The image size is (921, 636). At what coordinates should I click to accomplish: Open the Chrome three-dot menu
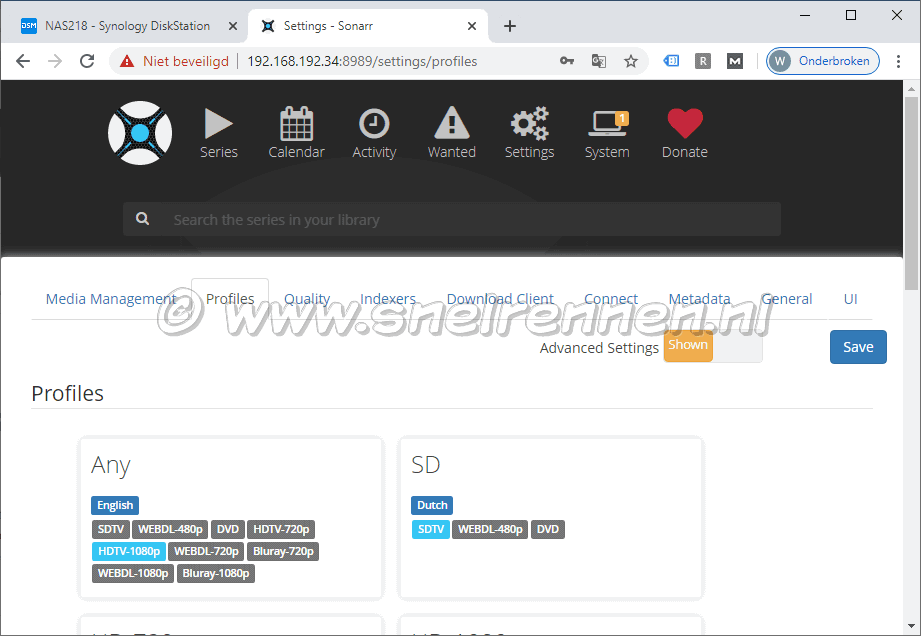click(898, 61)
